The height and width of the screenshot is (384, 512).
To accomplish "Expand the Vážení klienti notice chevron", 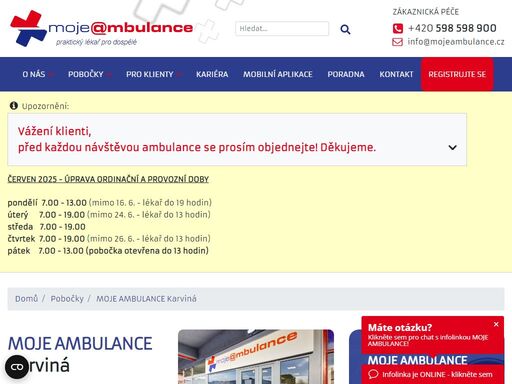I will [x=452, y=147].
